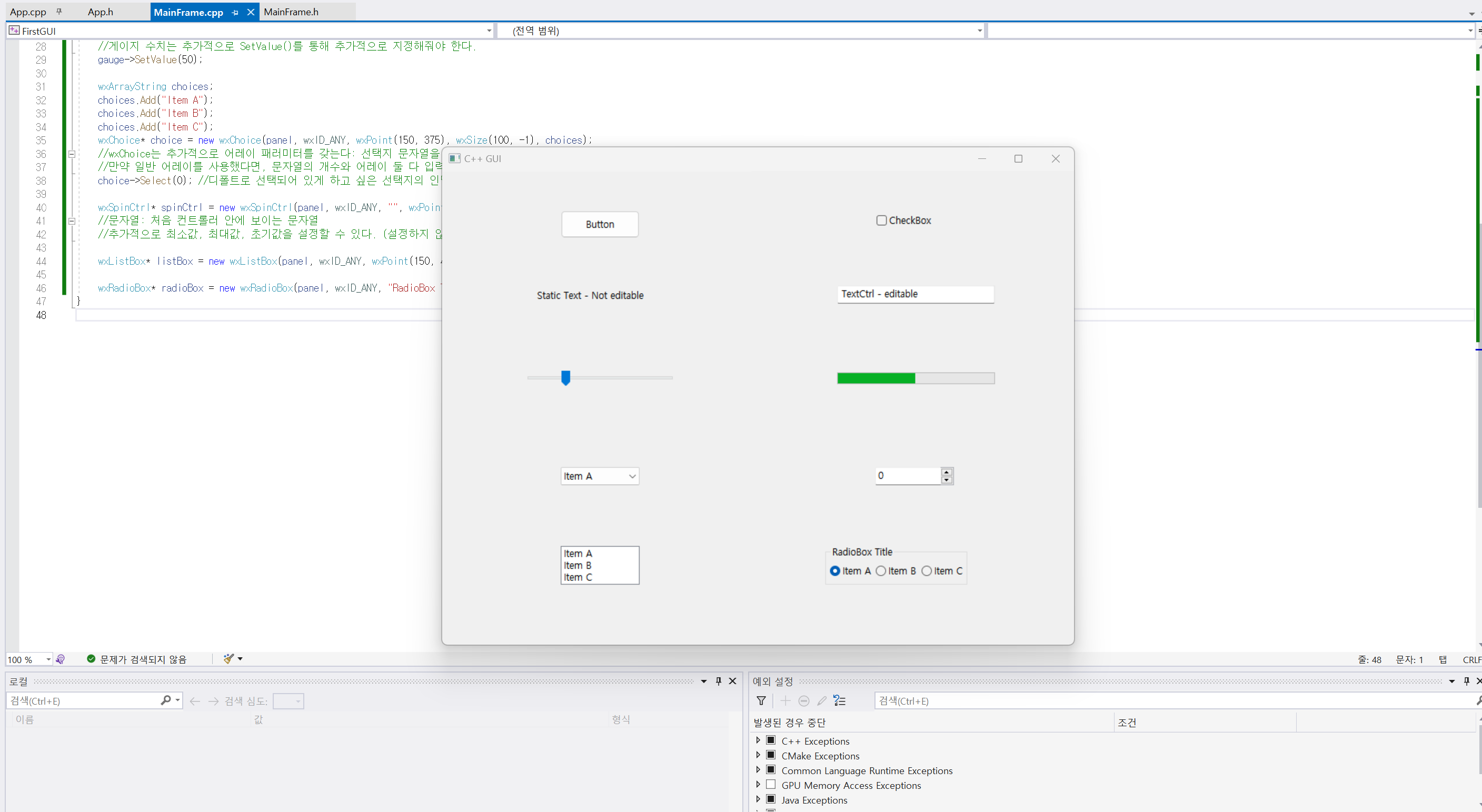Click the 발생된 경우 중단 column header
The width and height of the screenshot is (1482, 812).
(932, 723)
